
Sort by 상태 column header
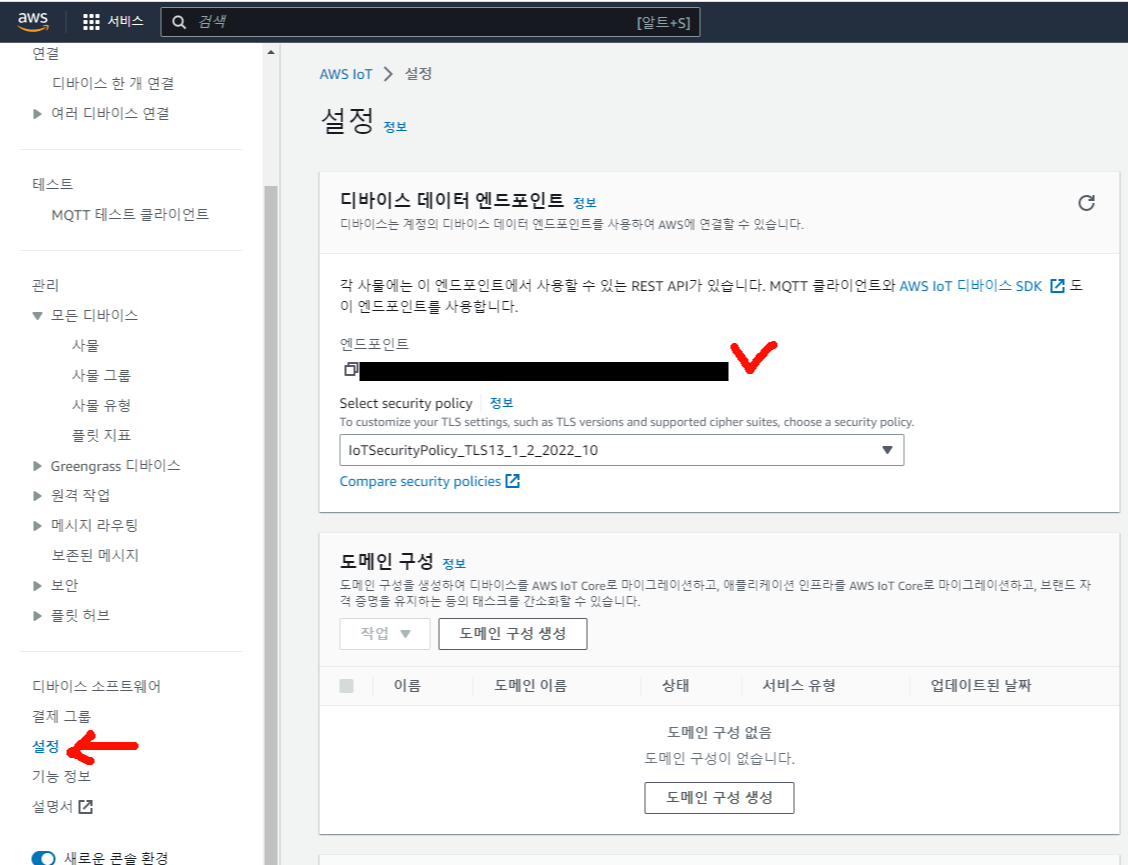tap(676, 686)
